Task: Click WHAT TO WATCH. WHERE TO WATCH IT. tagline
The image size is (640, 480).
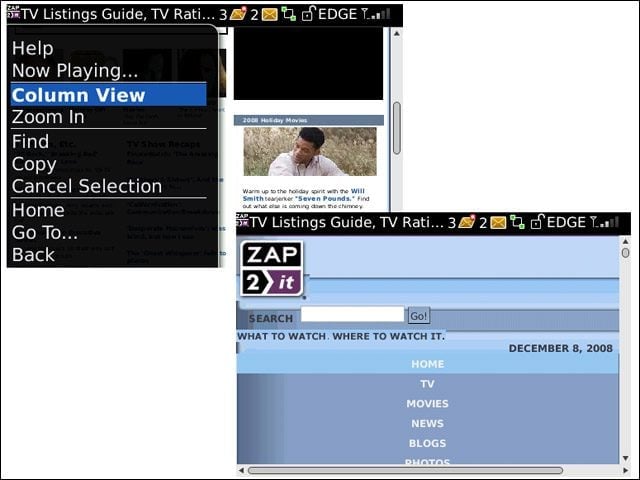Action: [341, 336]
